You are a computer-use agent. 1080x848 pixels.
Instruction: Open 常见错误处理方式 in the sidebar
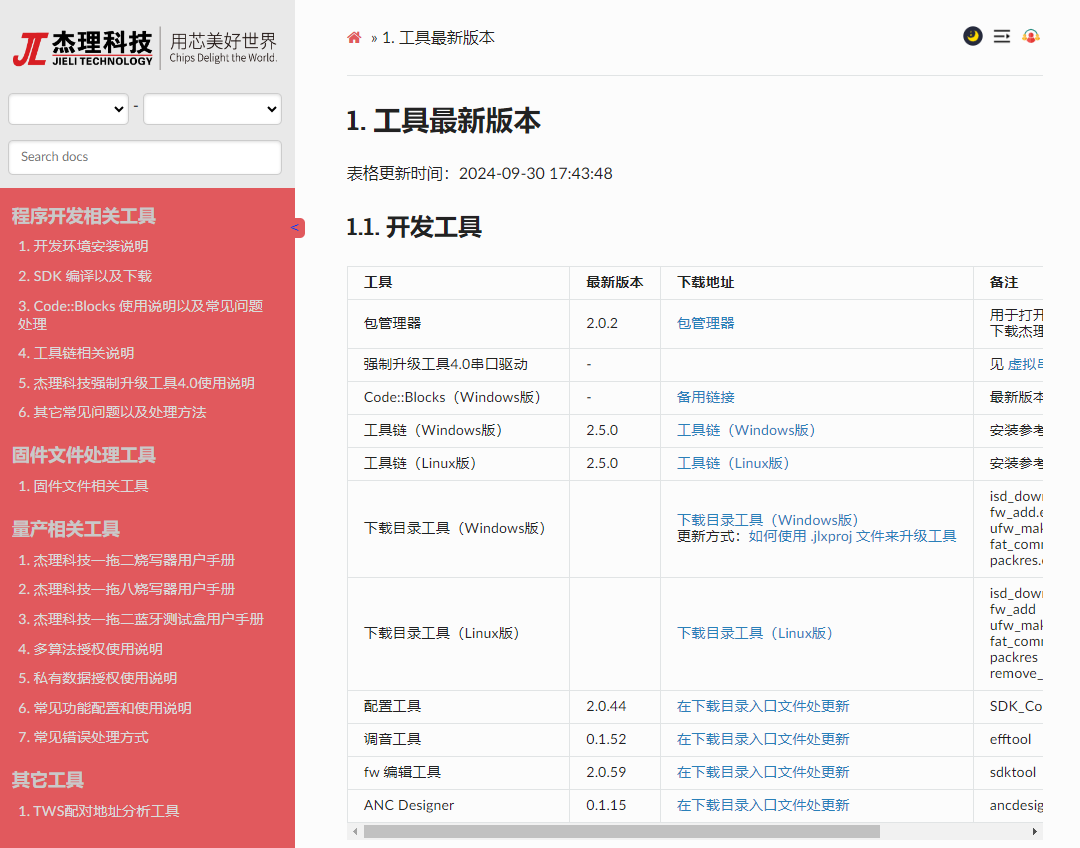pos(83,738)
